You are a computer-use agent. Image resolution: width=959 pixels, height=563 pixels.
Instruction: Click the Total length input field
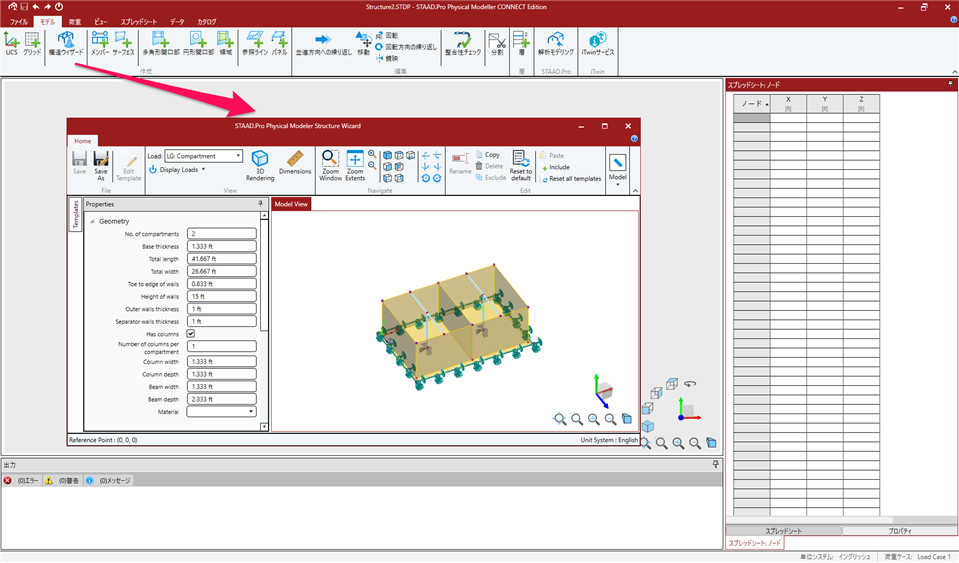pos(221,259)
